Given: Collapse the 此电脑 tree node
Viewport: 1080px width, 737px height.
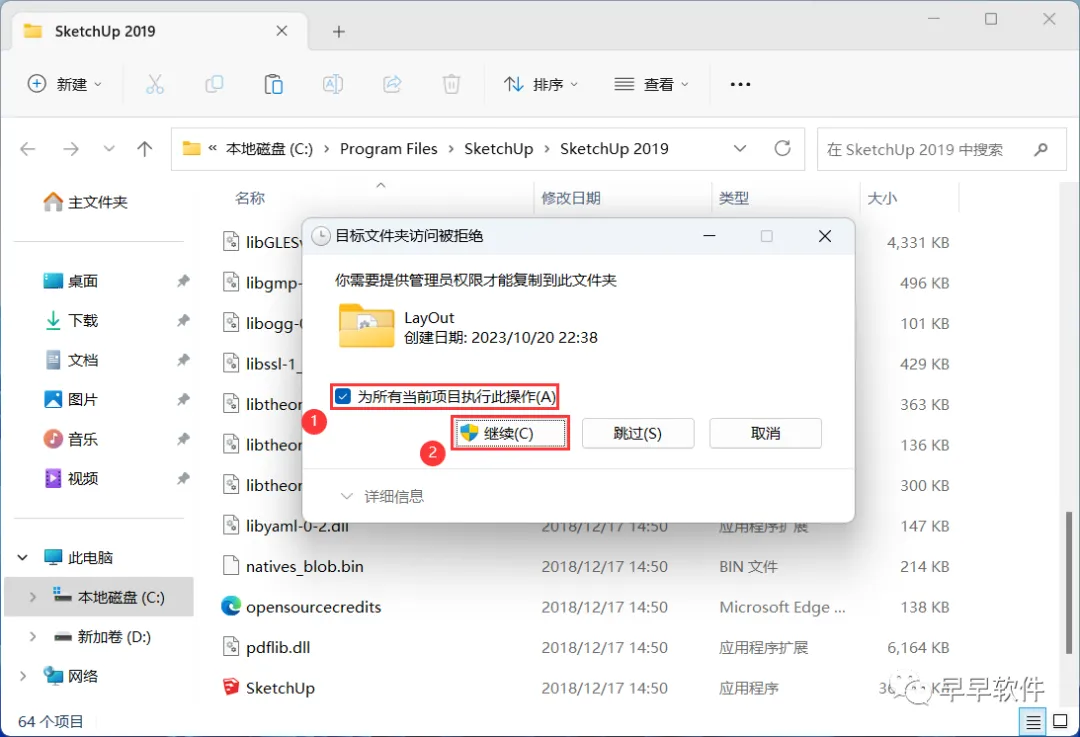Looking at the screenshot, I should (23, 557).
